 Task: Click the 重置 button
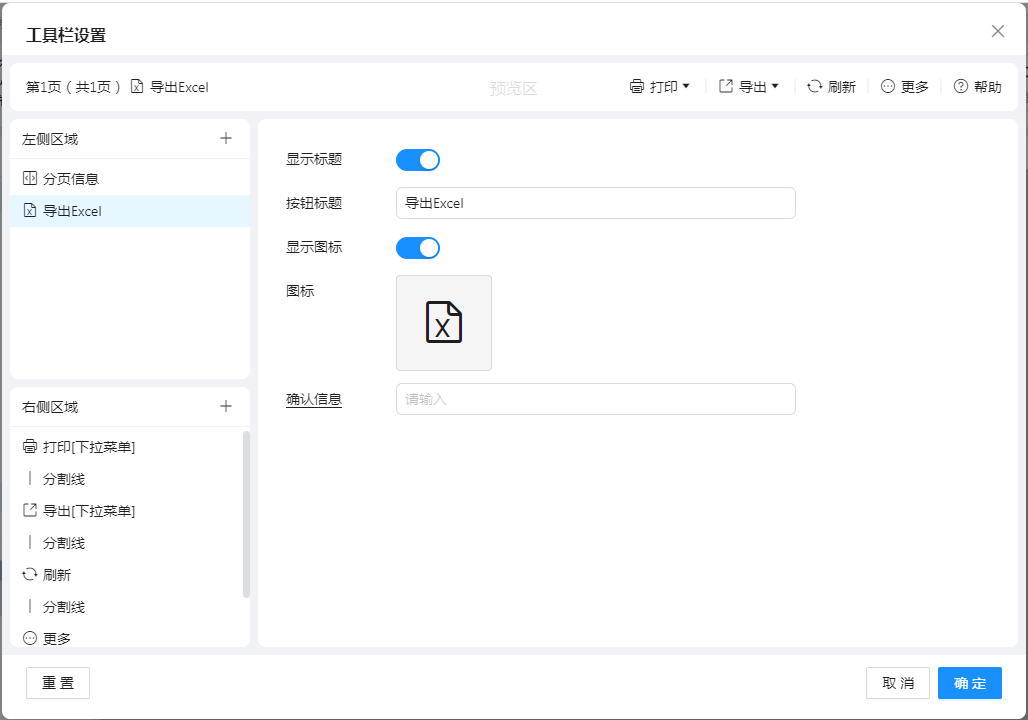pos(58,683)
